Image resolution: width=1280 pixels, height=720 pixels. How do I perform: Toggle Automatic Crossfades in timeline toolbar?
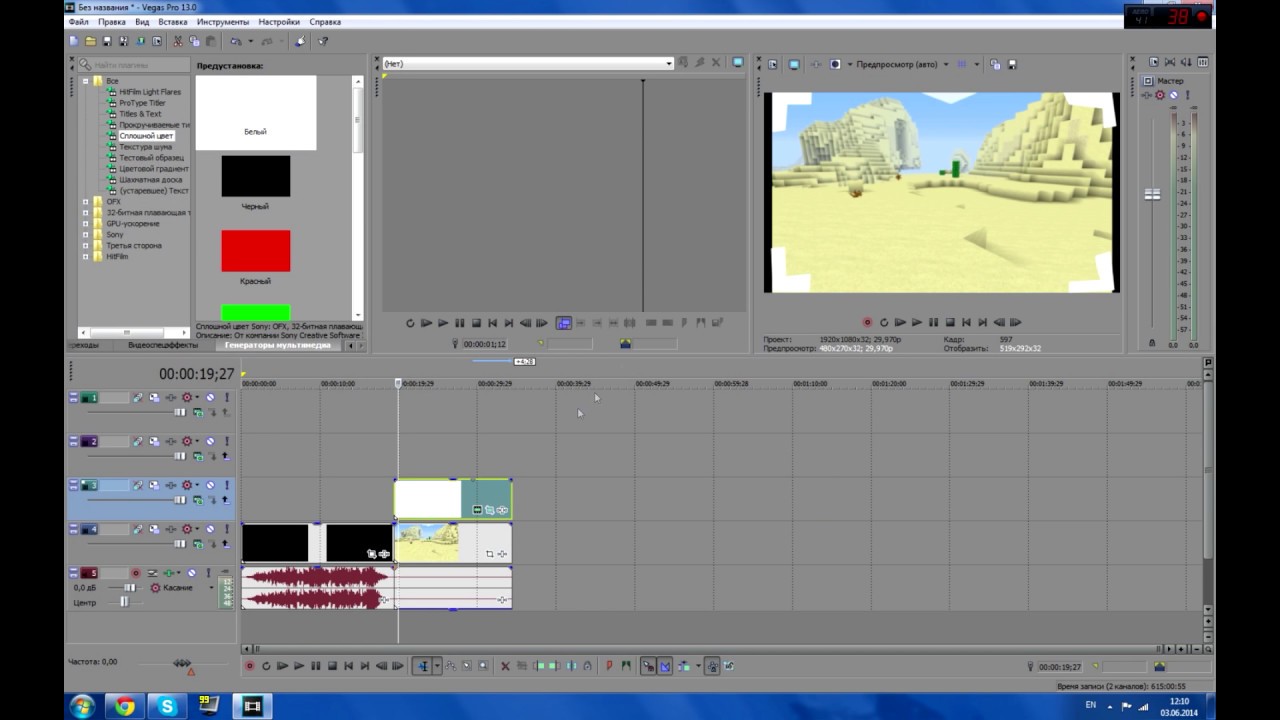(x=665, y=666)
